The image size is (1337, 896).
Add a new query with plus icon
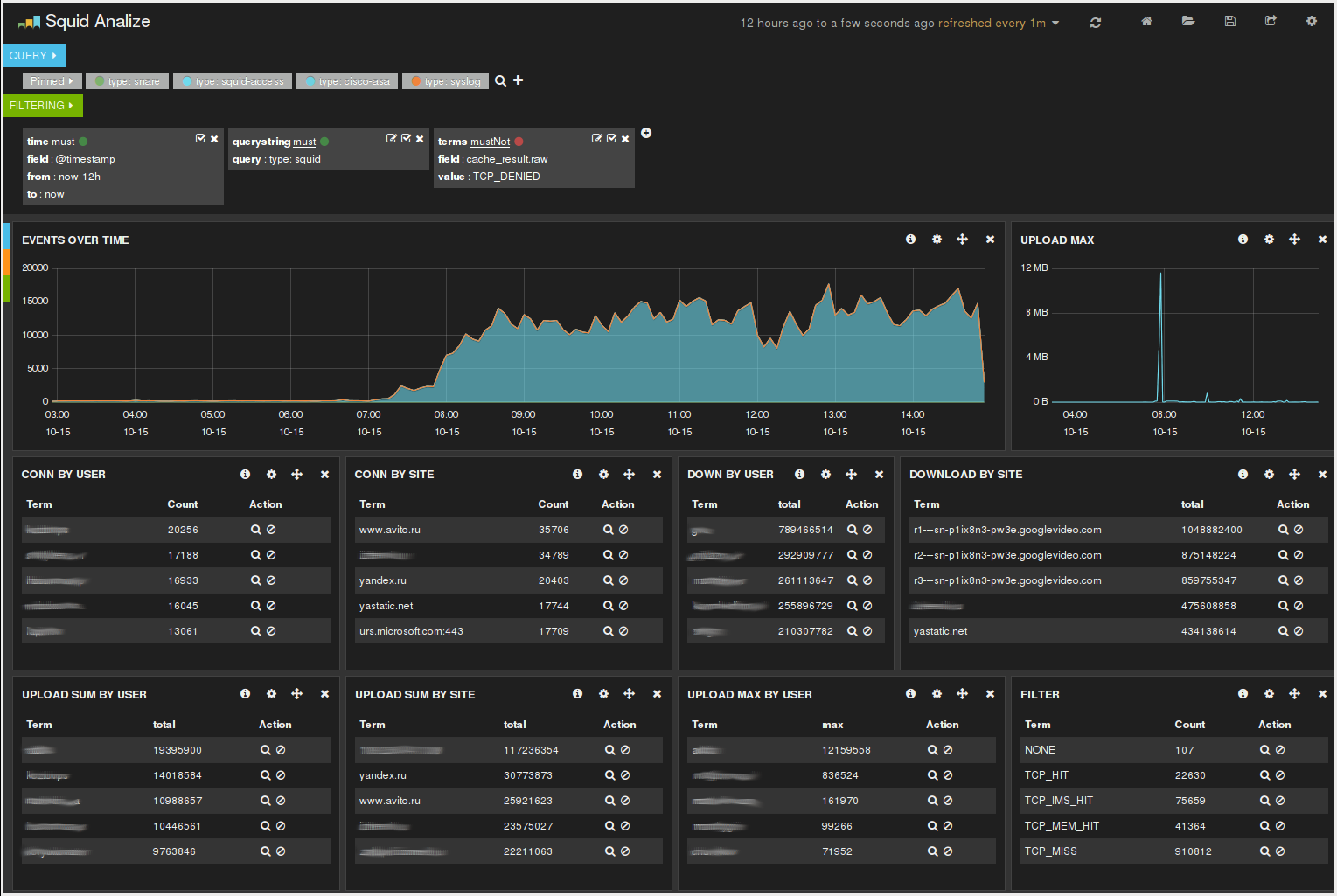point(518,80)
